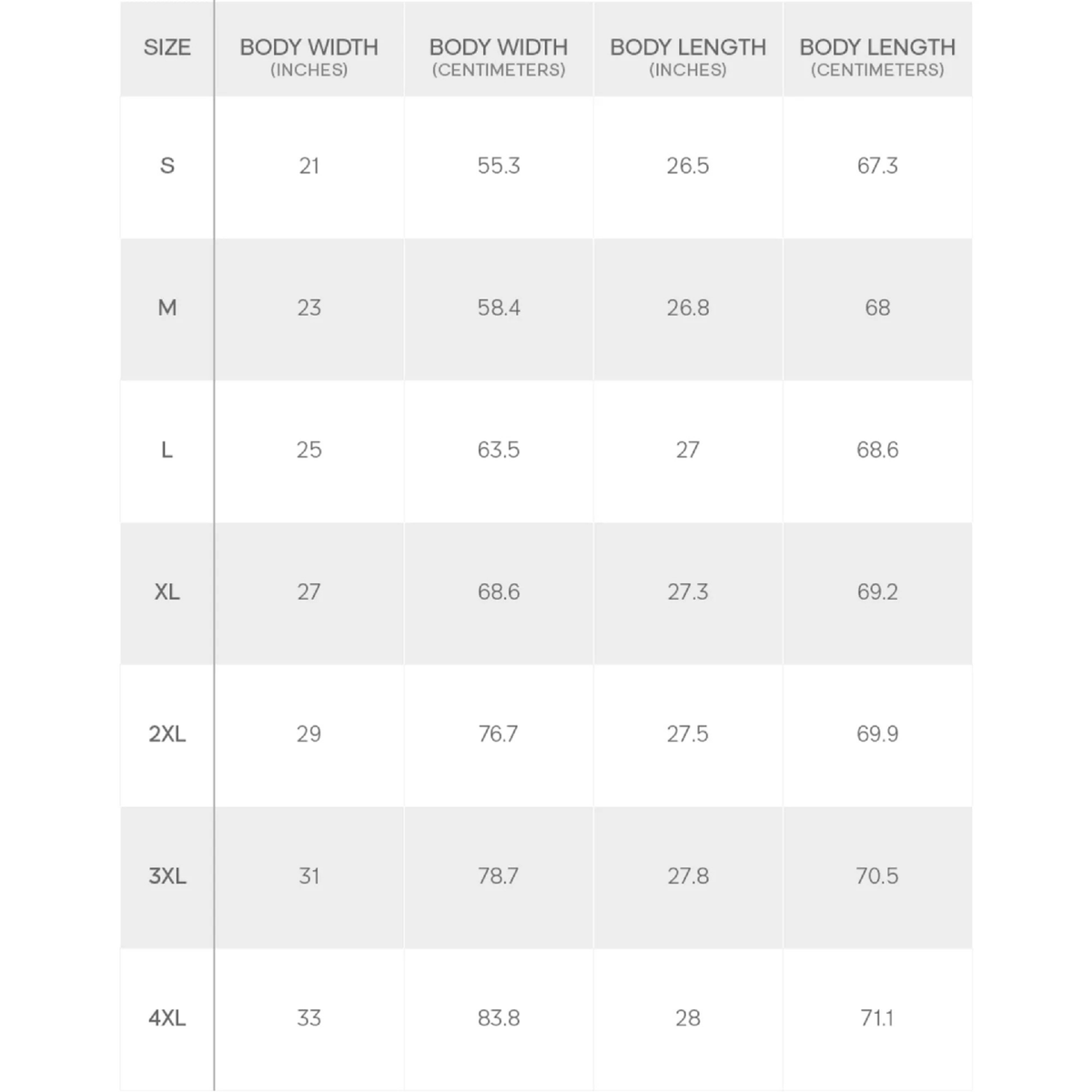The image size is (1092, 1092).
Task: Click the 26.8 body length cell
Action: click(688, 308)
